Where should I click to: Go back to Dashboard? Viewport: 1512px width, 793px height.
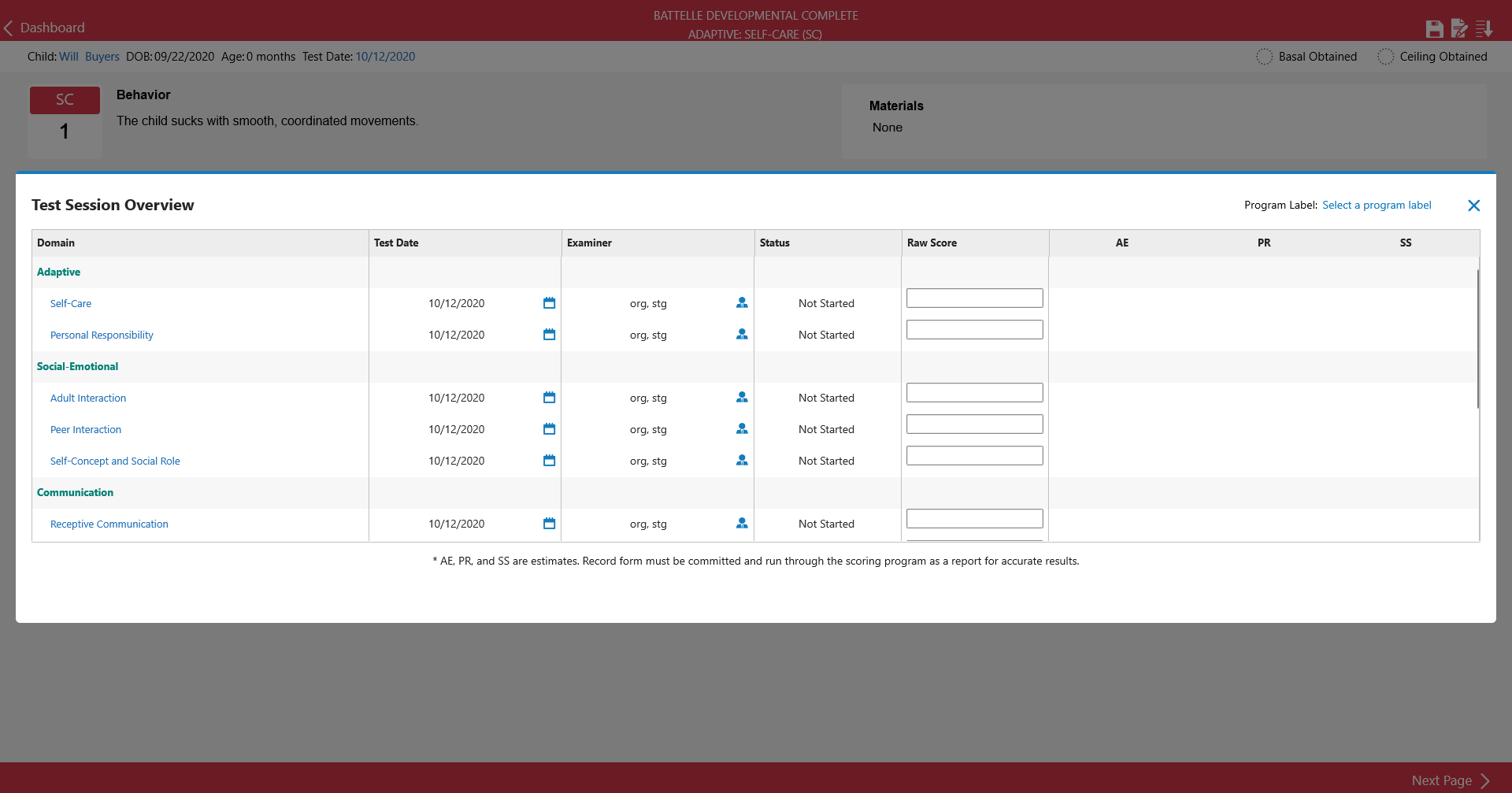44,28
